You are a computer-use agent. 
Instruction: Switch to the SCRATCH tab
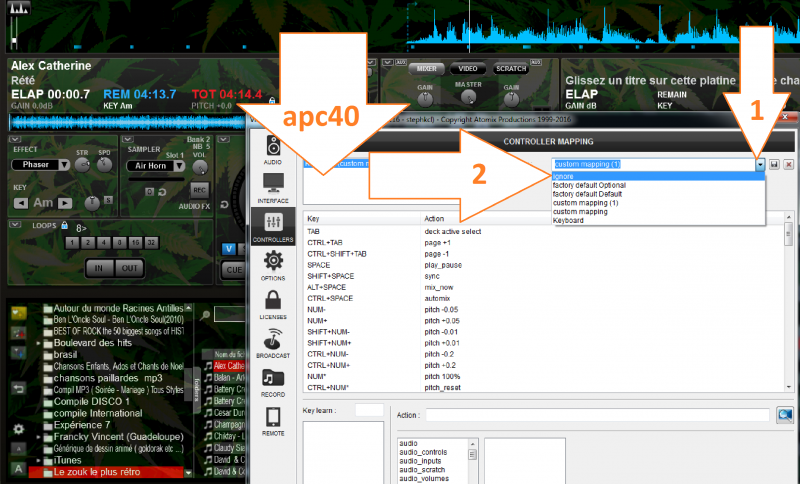511,68
